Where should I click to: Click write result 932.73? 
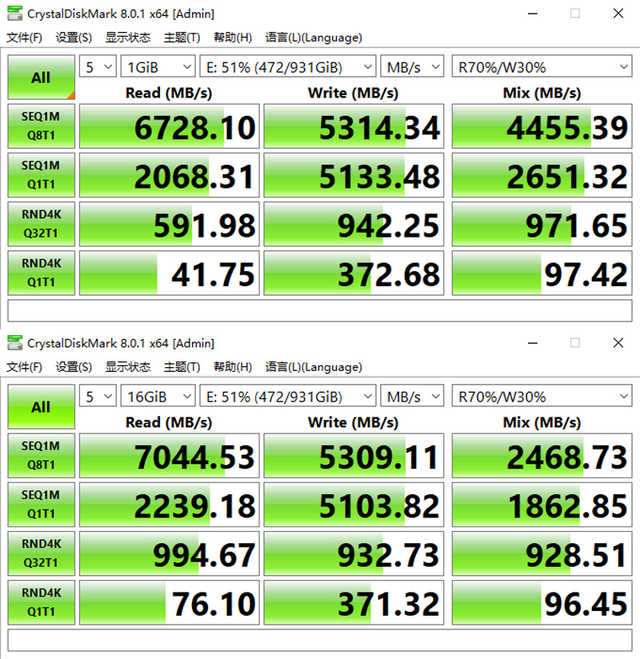coord(354,554)
